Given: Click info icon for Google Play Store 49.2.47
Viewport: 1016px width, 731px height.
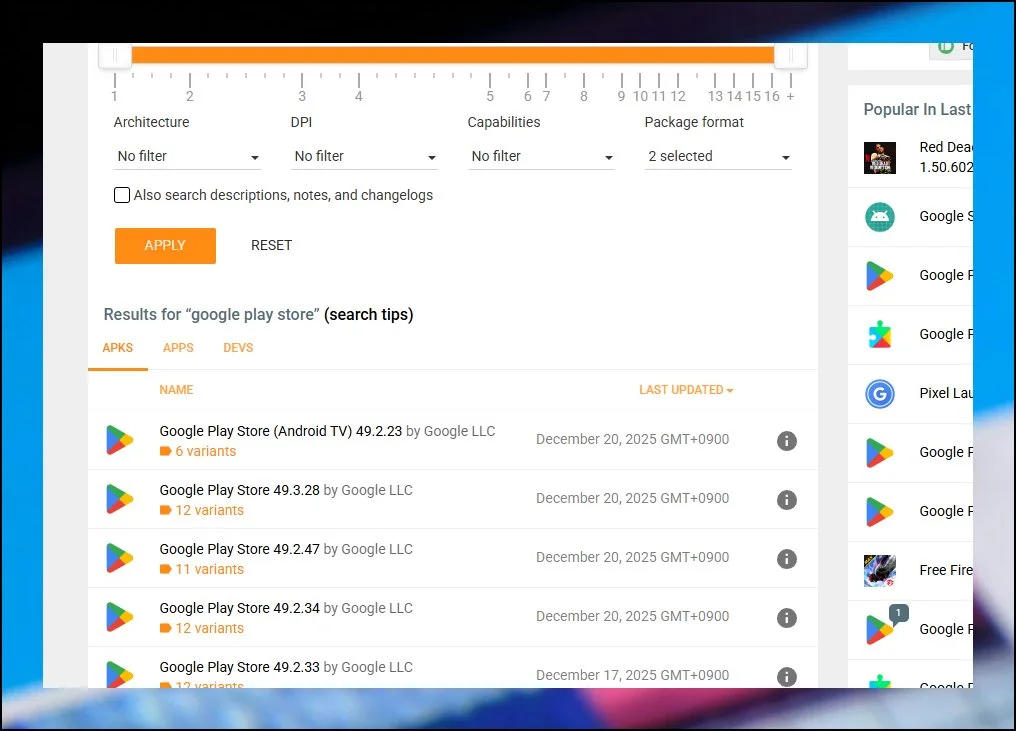Looking at the screenshot, I should coord(787,559).
